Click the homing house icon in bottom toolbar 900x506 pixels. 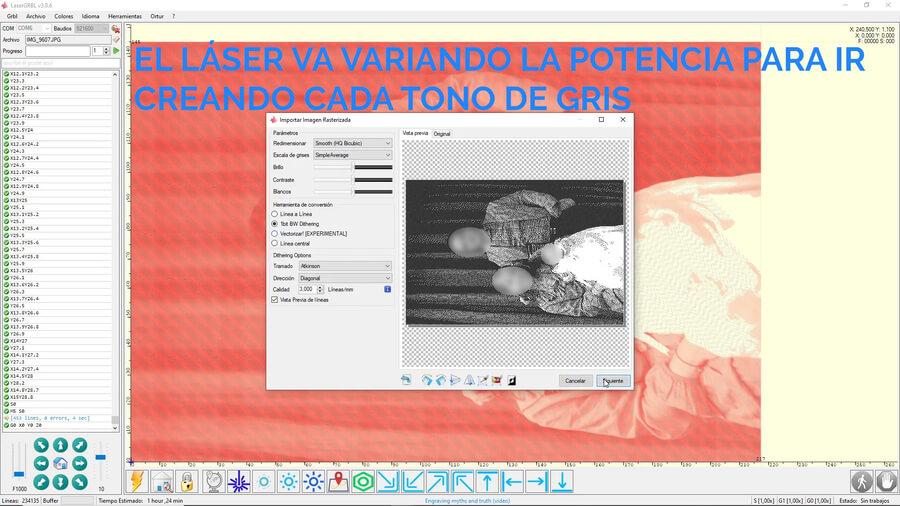pos(162,481)
